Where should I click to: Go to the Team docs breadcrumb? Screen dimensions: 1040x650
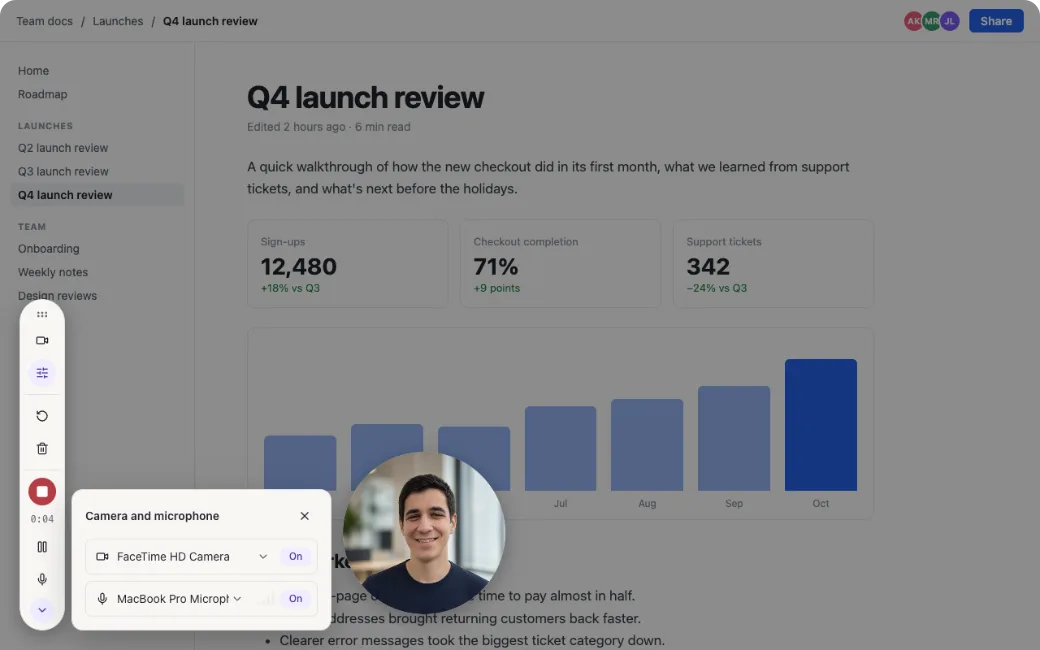point(44,21)
